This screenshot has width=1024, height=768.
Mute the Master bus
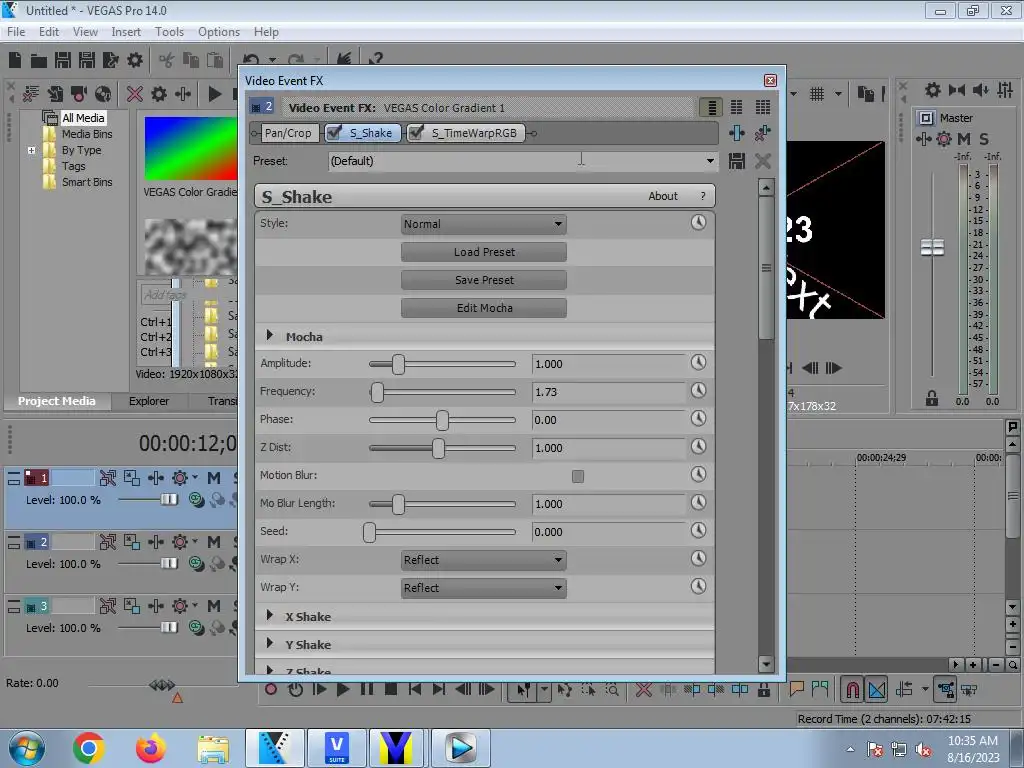[964, 138]
